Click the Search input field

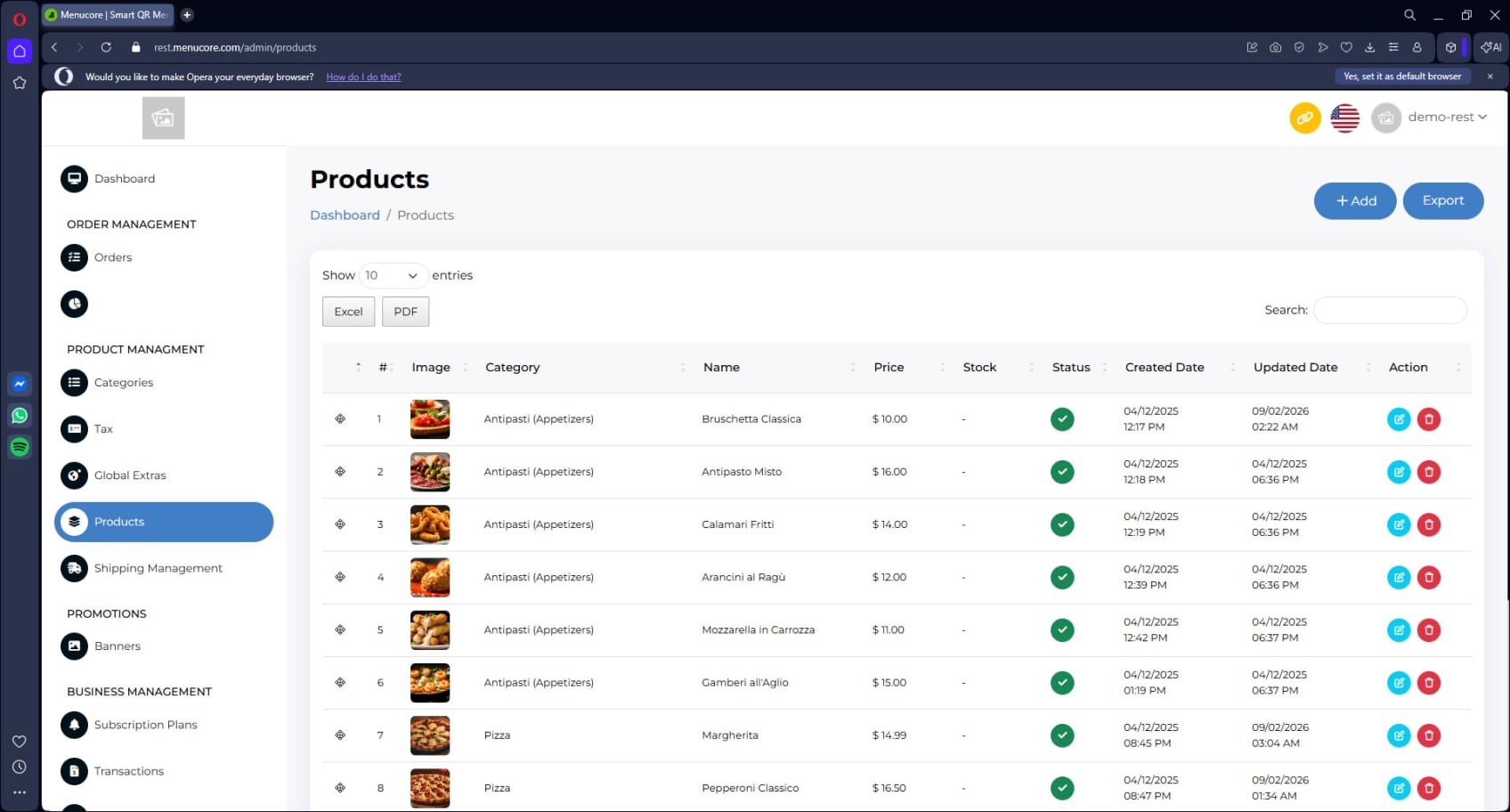[x=1389, y=311]
